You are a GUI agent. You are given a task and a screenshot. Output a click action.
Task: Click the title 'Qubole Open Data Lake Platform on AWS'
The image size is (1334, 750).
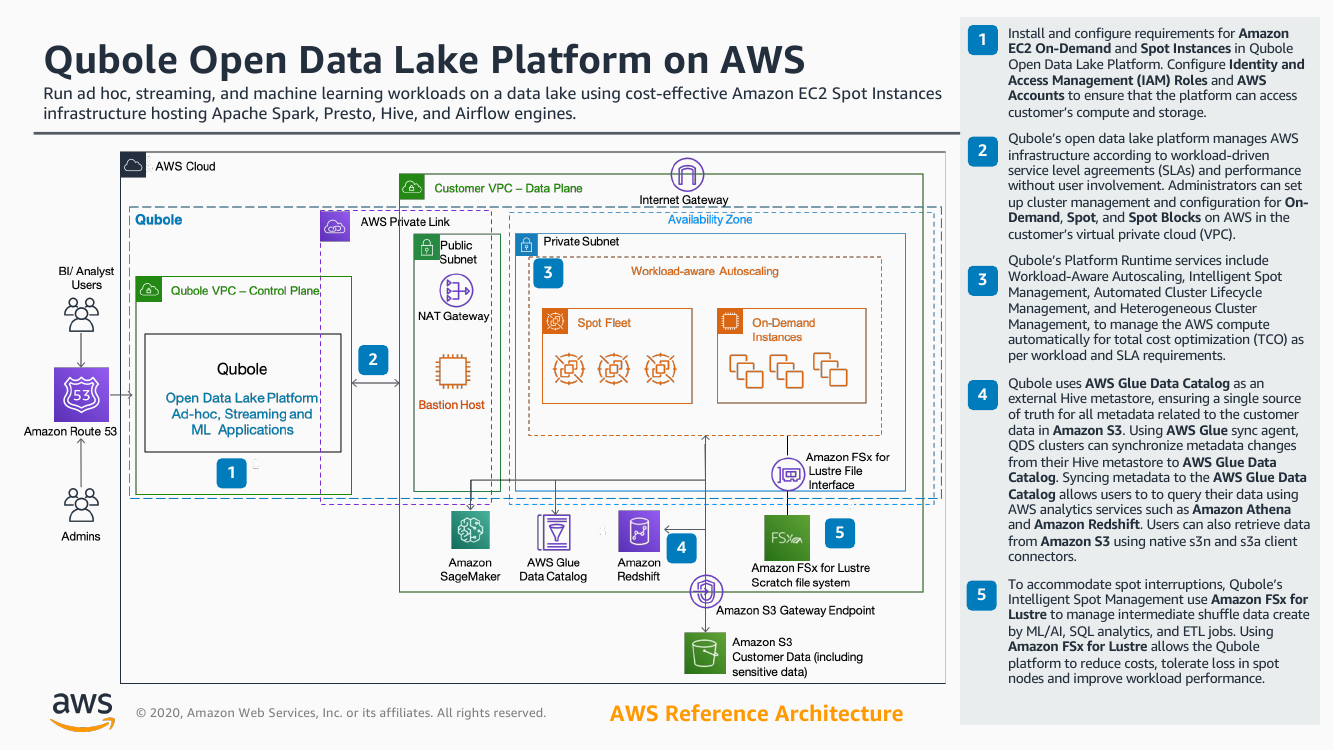(x=425, y=59)
